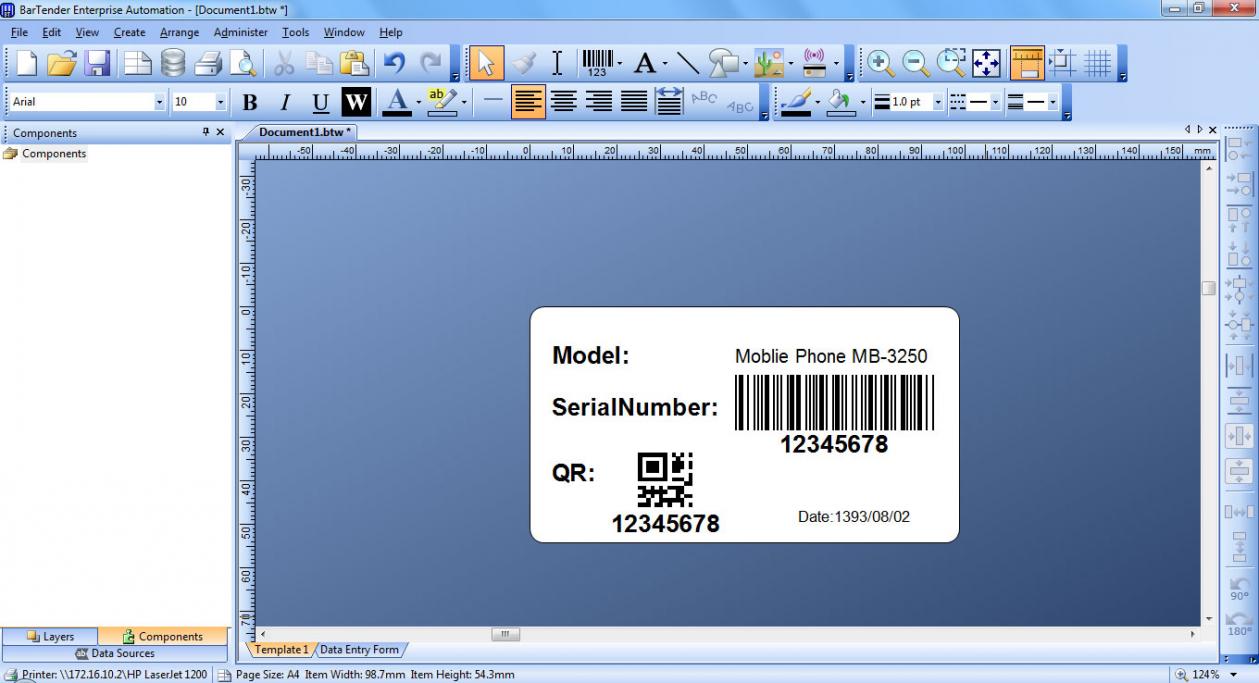Toggle underline formatting
Image resolution: width=1259 pixels, height=683 pixels.
320,102
